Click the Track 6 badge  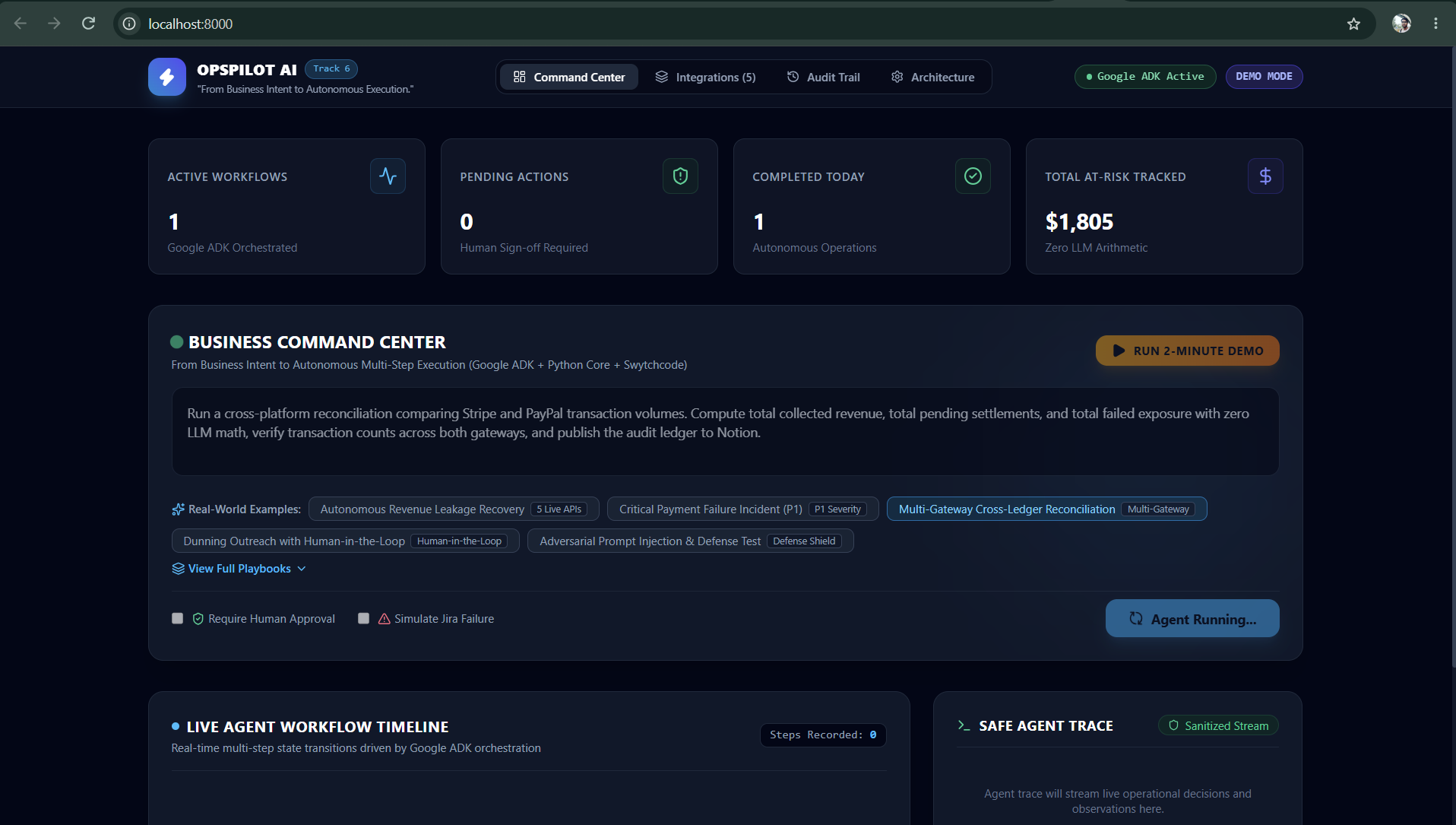(331, 68)
